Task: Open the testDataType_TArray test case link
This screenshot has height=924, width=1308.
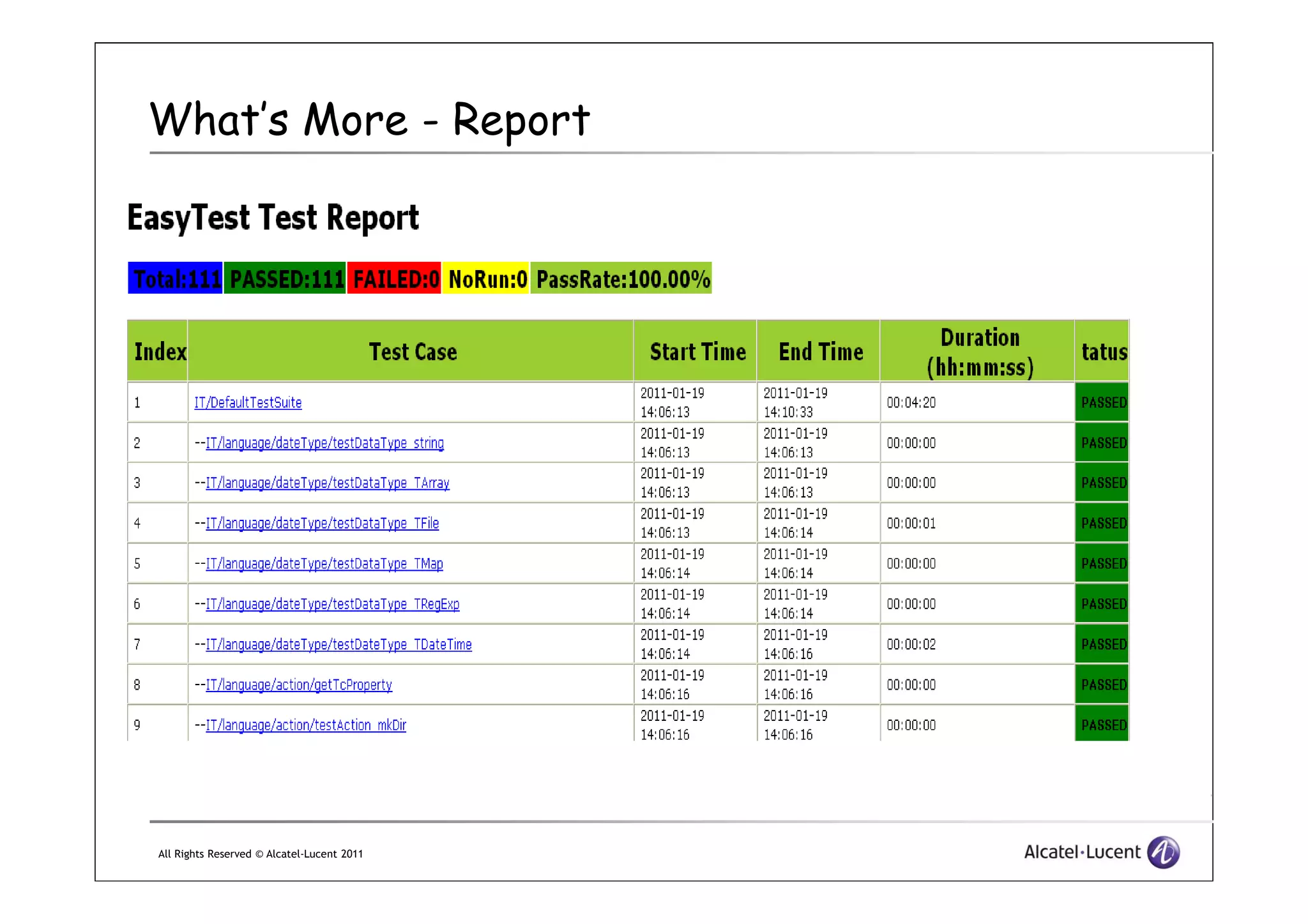Action: (x=328, y=483)
